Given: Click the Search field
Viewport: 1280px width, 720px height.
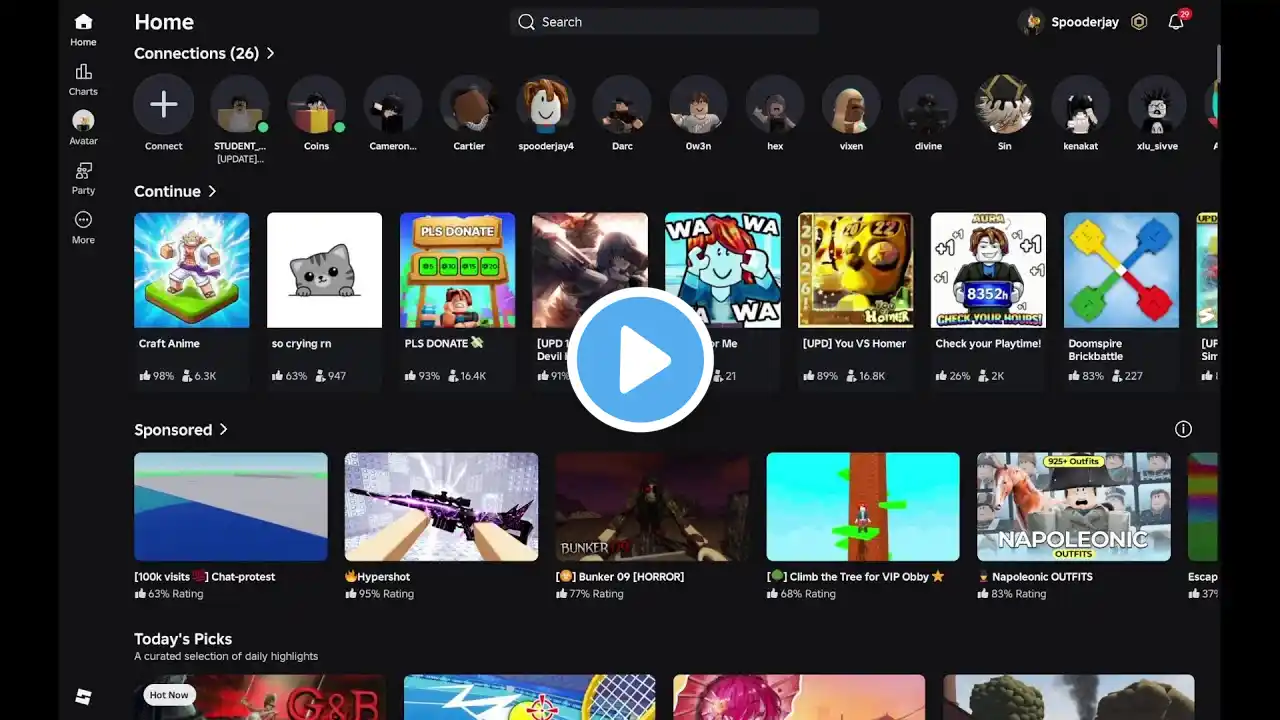Looking at the screenshot, I should (x=664, y=22).
